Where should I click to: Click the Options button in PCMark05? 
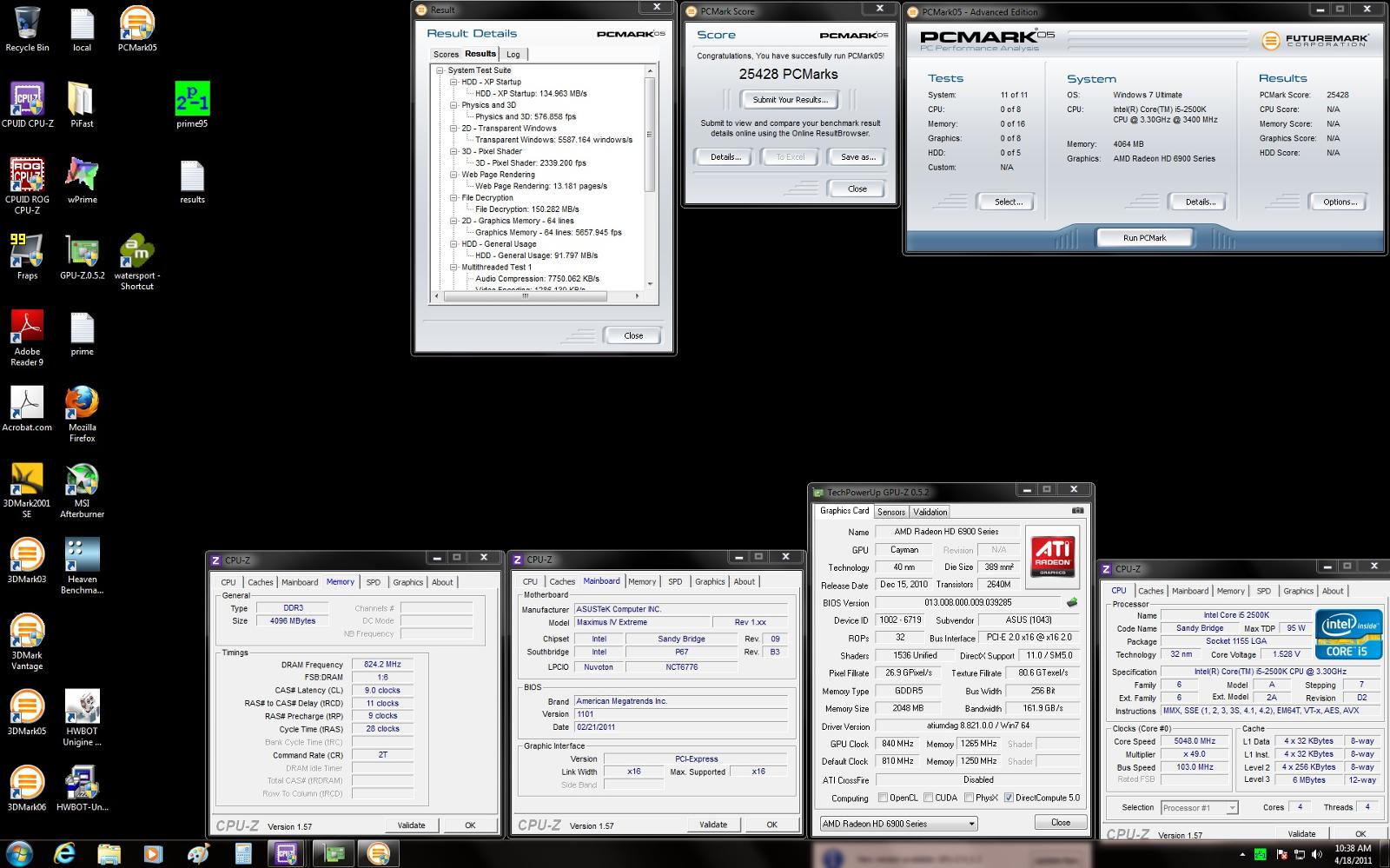1340,202
